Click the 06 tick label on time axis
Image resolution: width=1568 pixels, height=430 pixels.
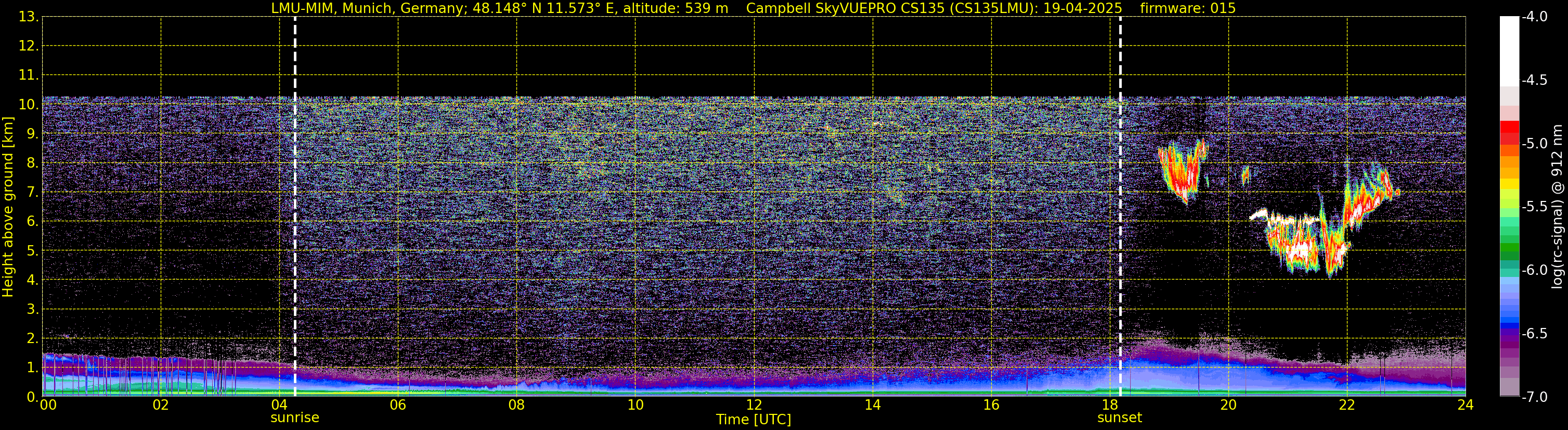point(397,405)
